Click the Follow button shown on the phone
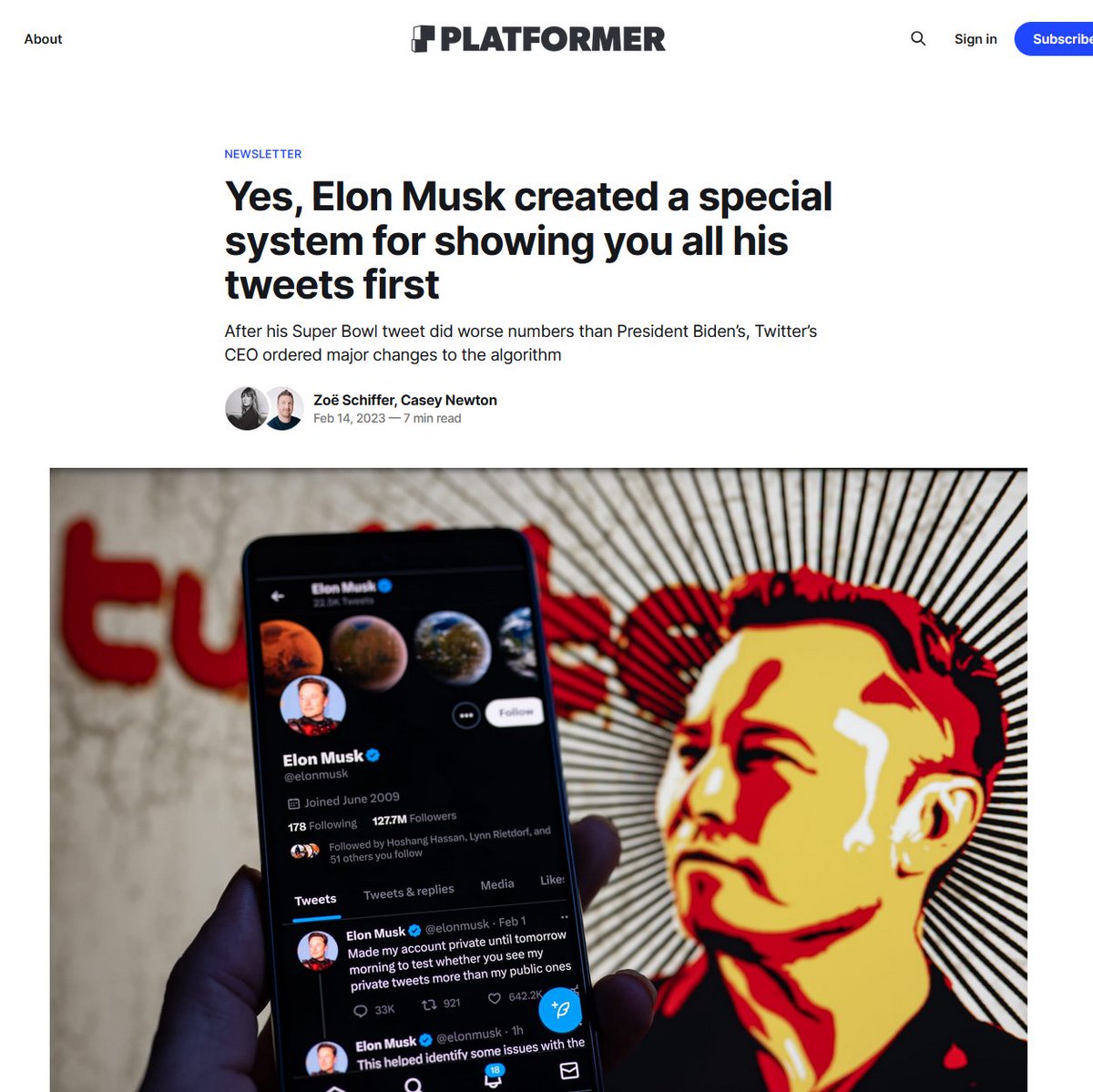Screen dimensions: 1093x1092 tap(515, 712)
